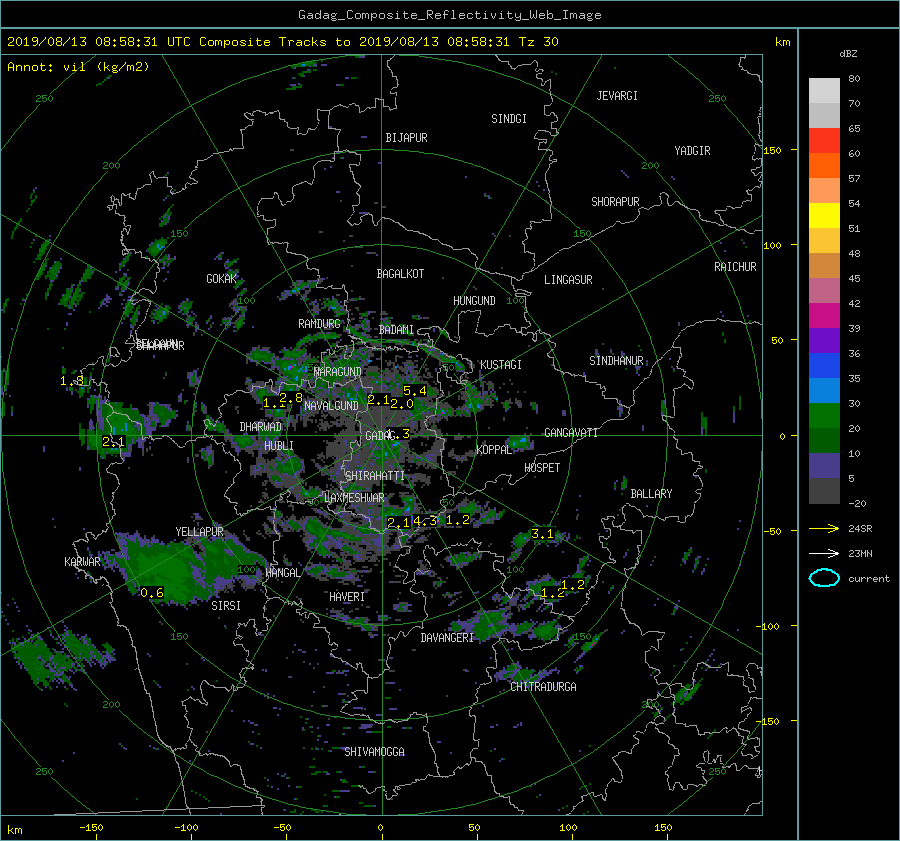The width and height of the screenshot is (900, 841).
Task: Click the Annot: vil (kg/m2) label
Action: coord(78,67)
